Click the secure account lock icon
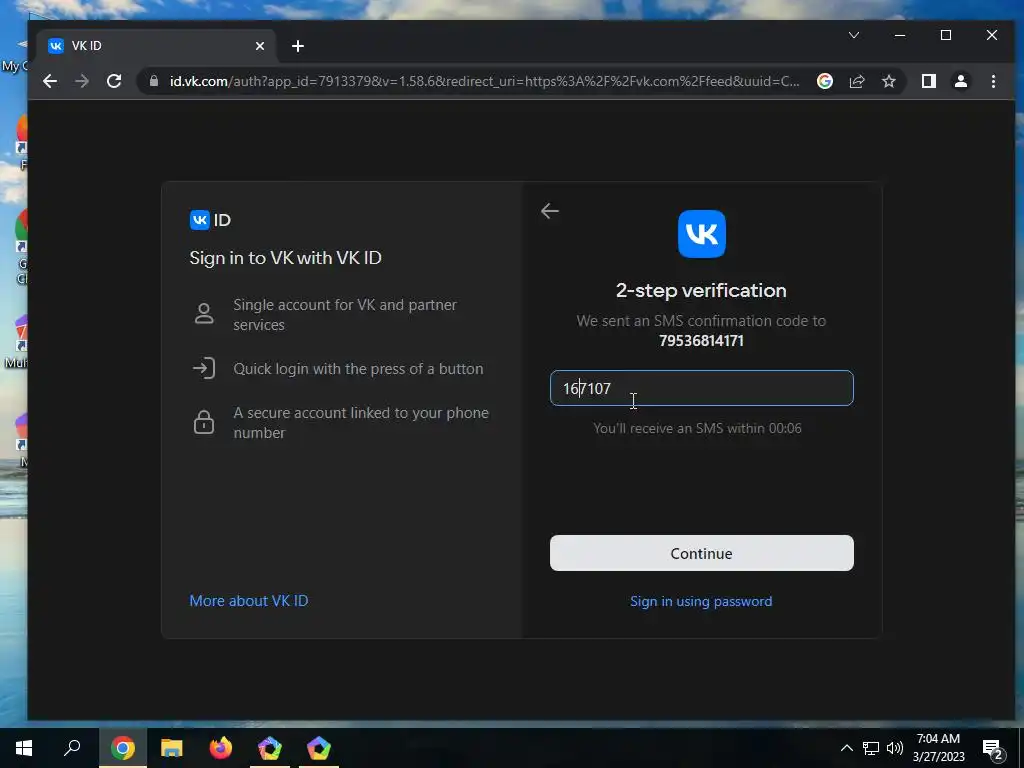Screen dimensions: 1024x768 (204, 422)
